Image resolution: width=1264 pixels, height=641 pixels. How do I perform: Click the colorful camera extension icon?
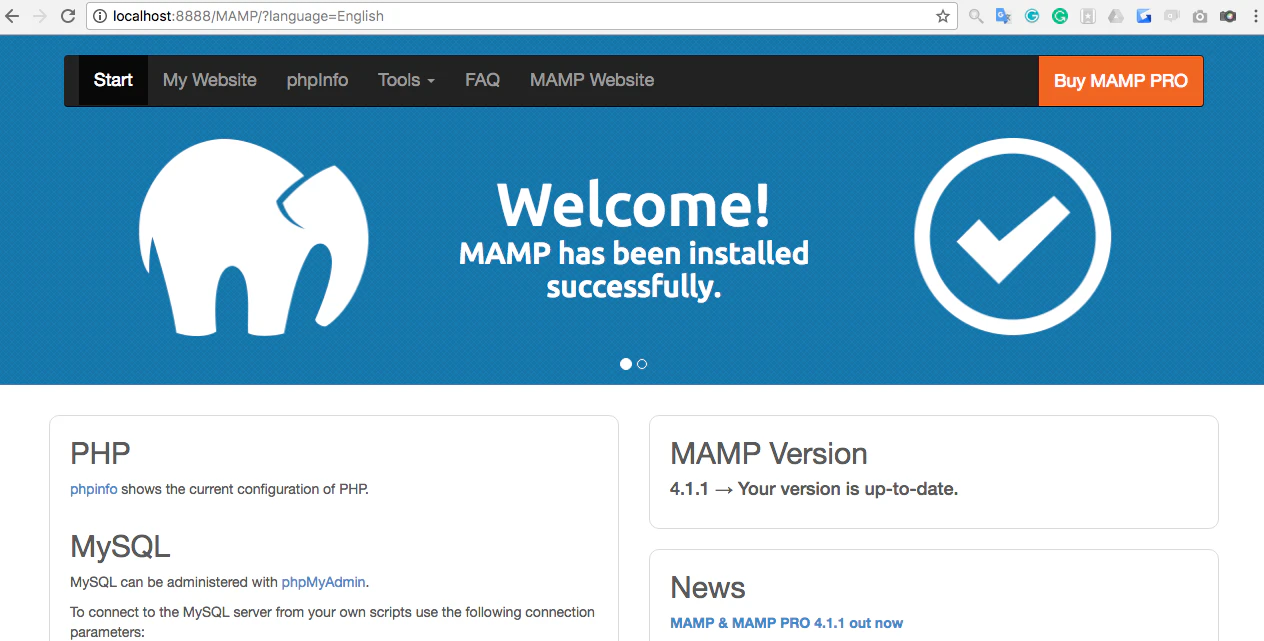tap(1228, 16)
